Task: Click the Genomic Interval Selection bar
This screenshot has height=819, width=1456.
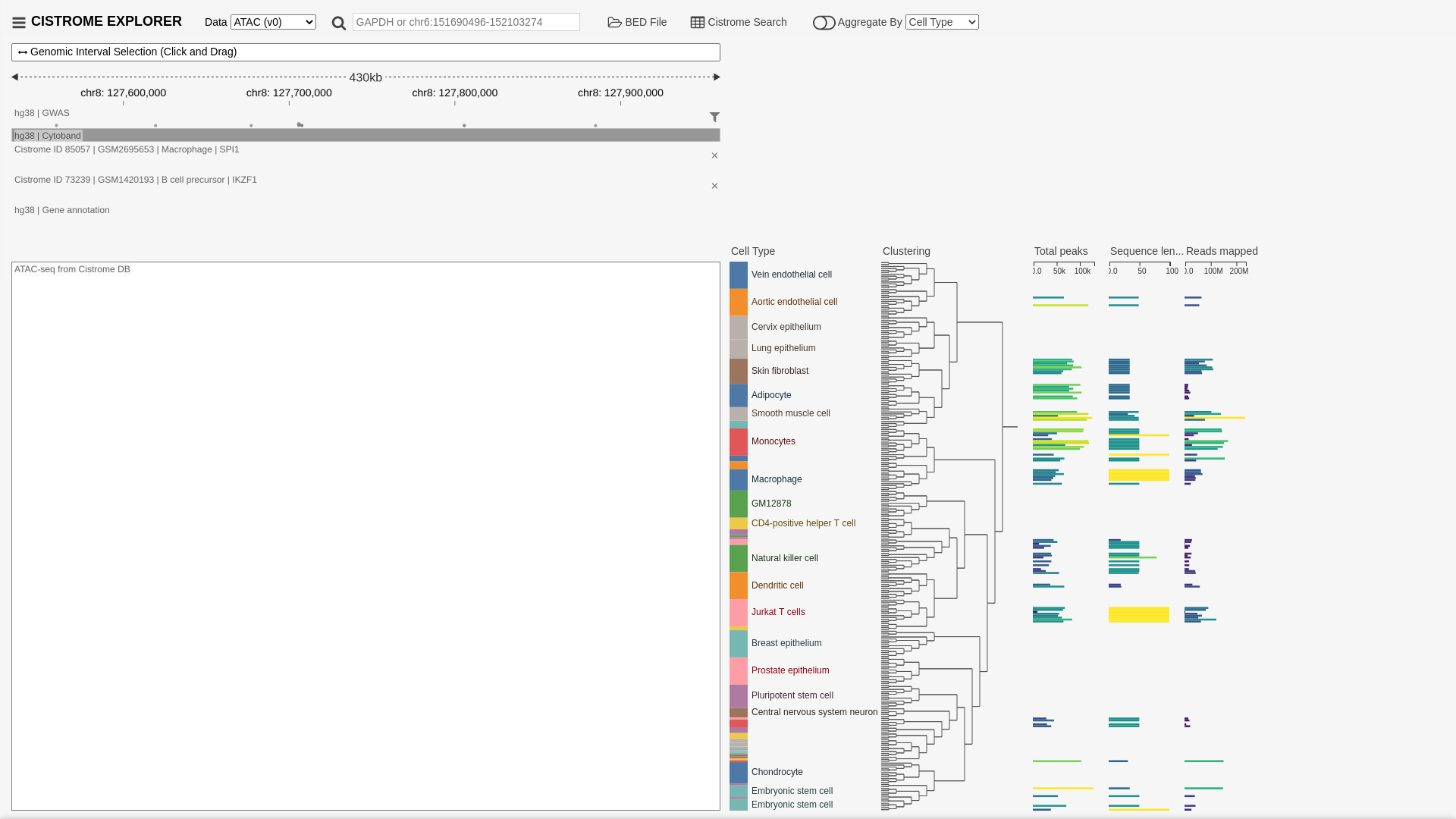Action: pyautogui.click(x=366, y=52)
